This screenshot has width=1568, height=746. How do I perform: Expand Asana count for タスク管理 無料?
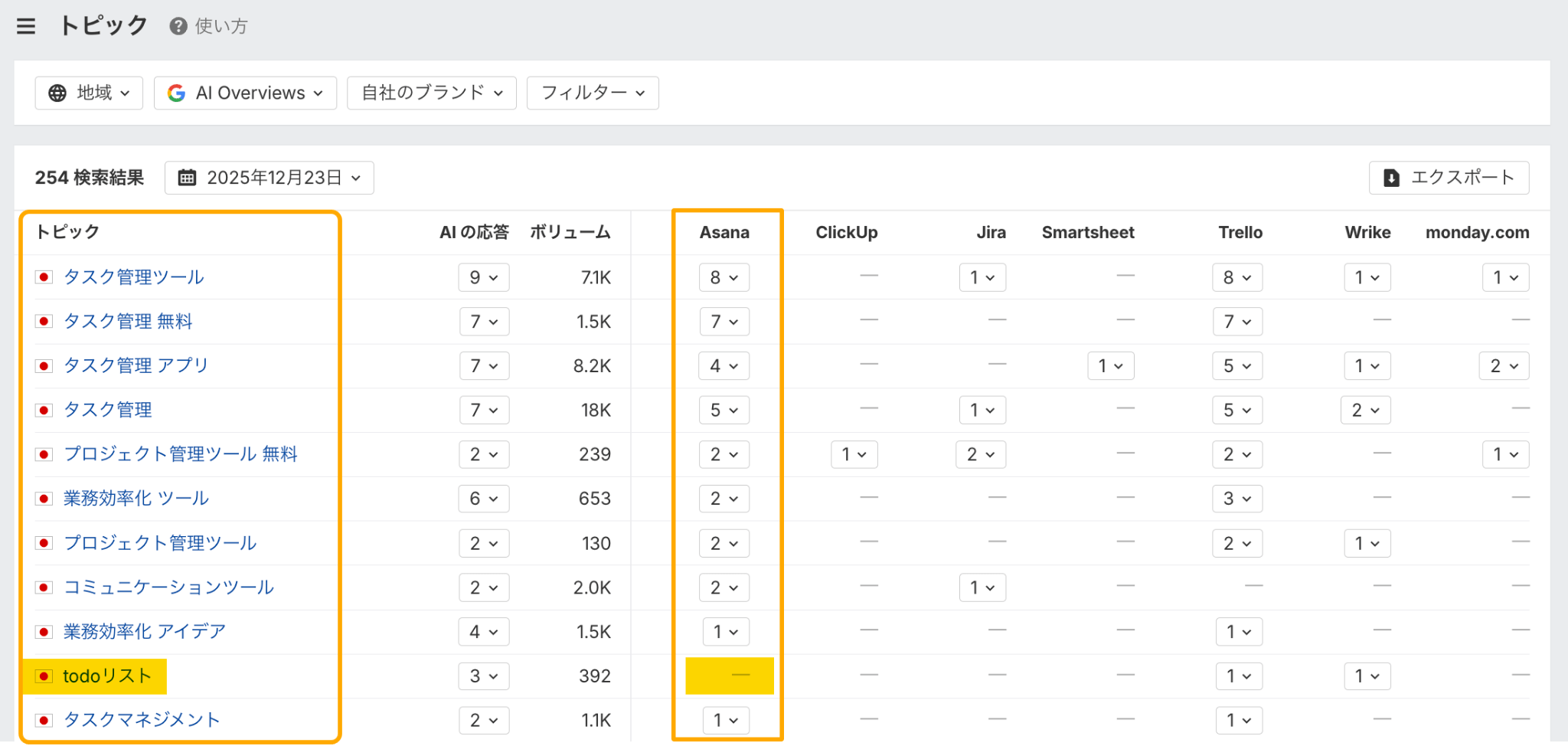tap(724, 322)
